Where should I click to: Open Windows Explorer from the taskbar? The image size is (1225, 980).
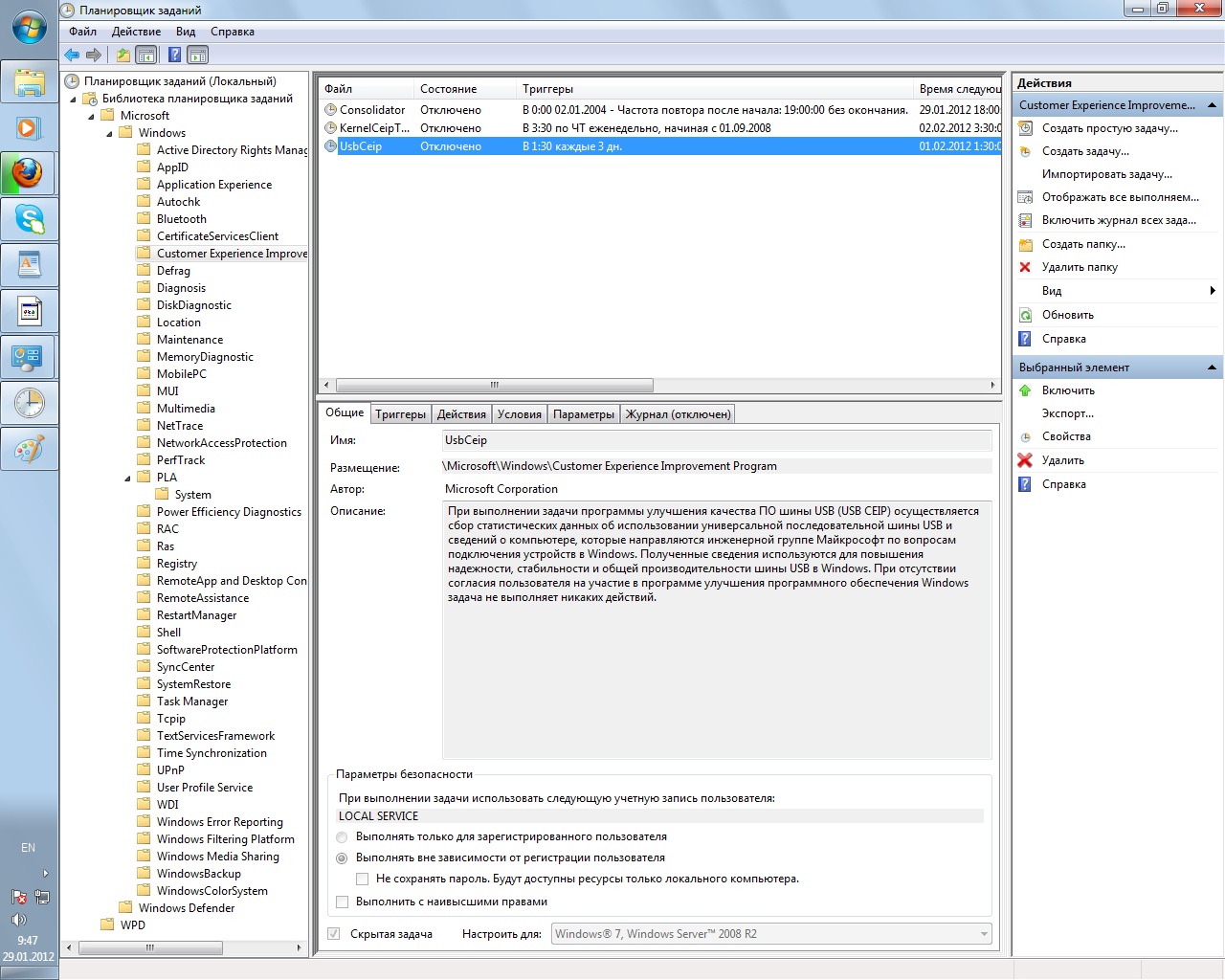click(x=29, y=81)
